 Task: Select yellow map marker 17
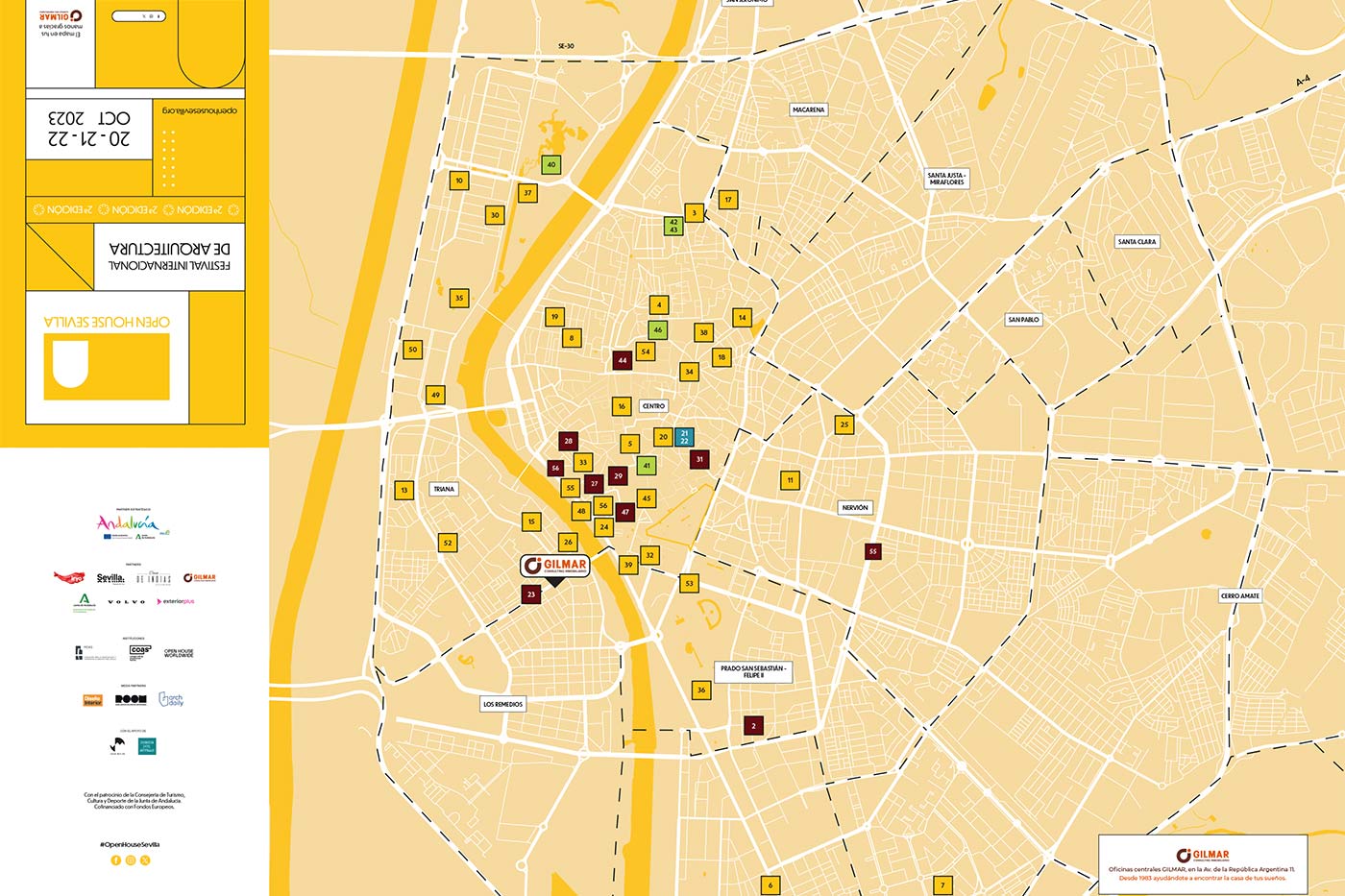[x=728, y=200]
